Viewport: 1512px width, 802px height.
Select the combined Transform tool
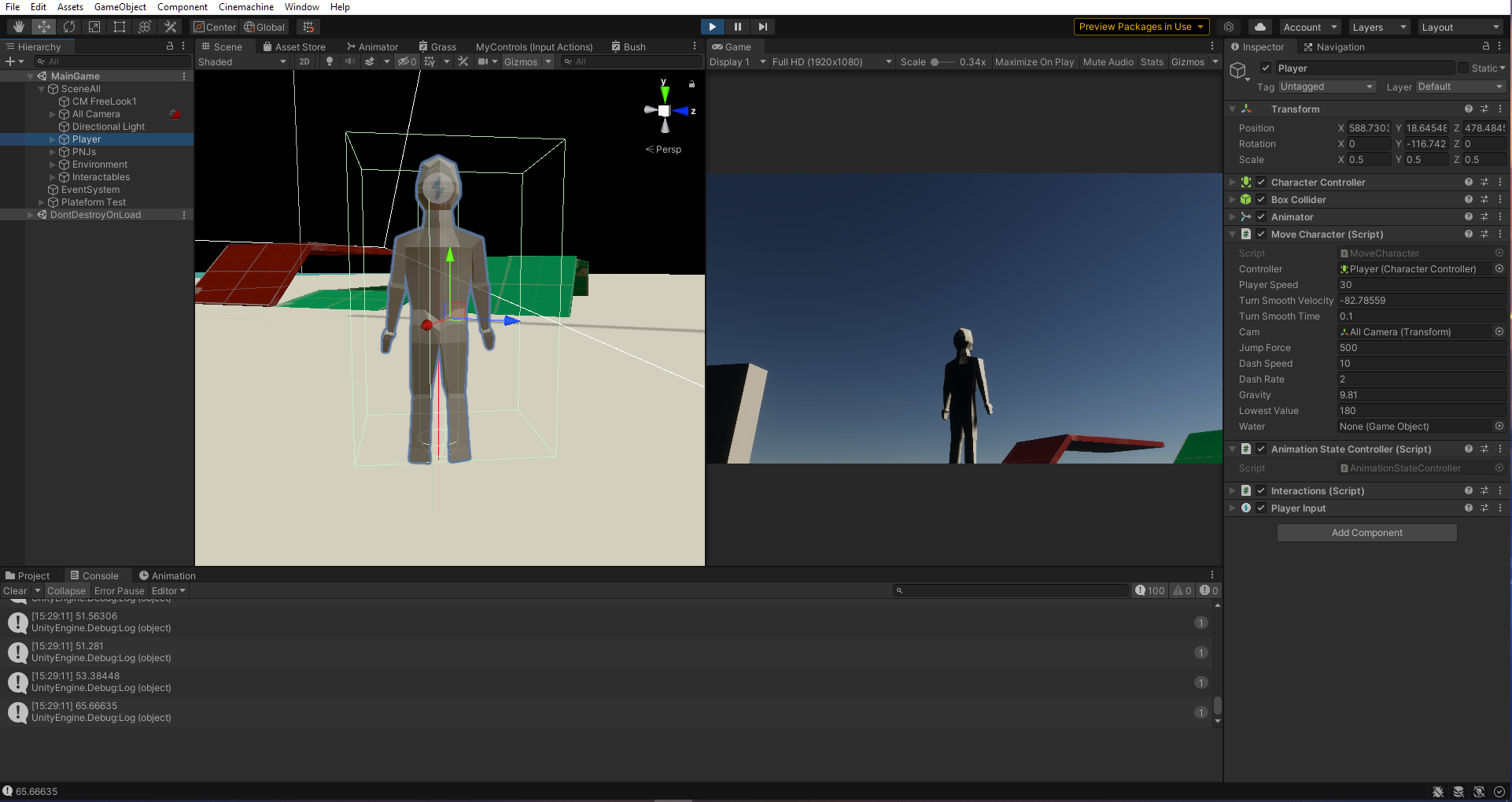click(145, 27)
